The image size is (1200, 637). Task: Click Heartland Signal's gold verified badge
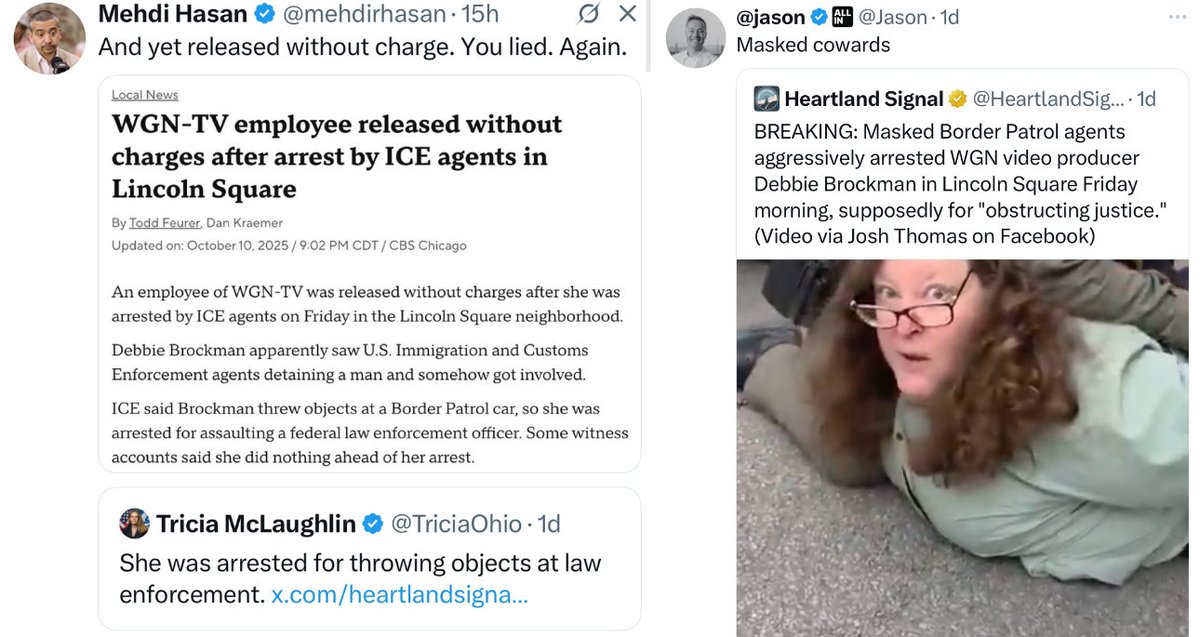957,98
